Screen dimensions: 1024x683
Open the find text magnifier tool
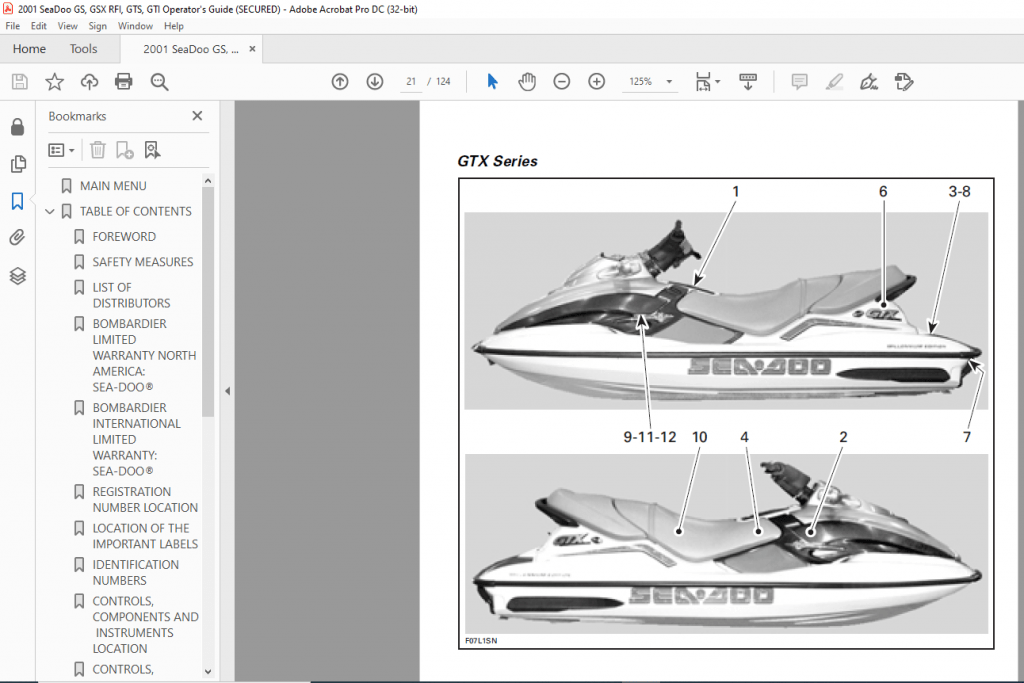(159, 82)
